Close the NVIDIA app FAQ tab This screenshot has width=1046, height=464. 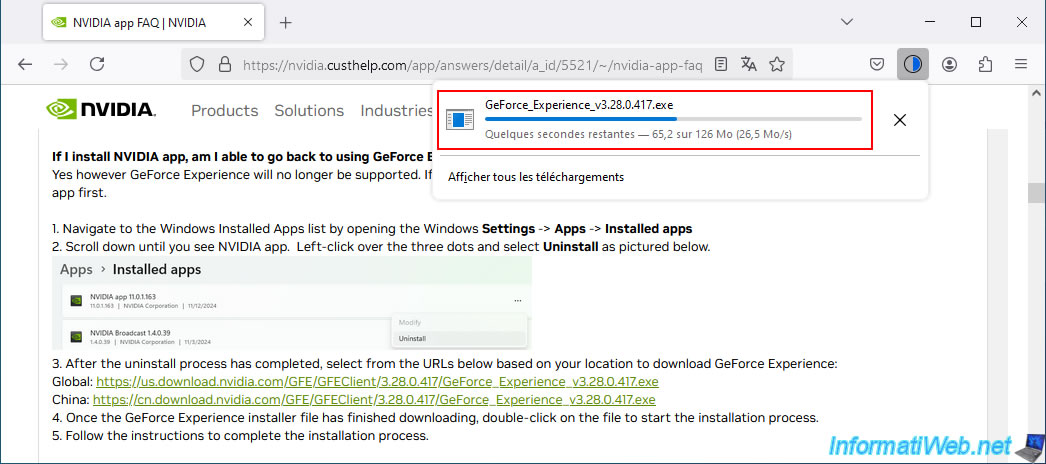click(x=247, y=23)
